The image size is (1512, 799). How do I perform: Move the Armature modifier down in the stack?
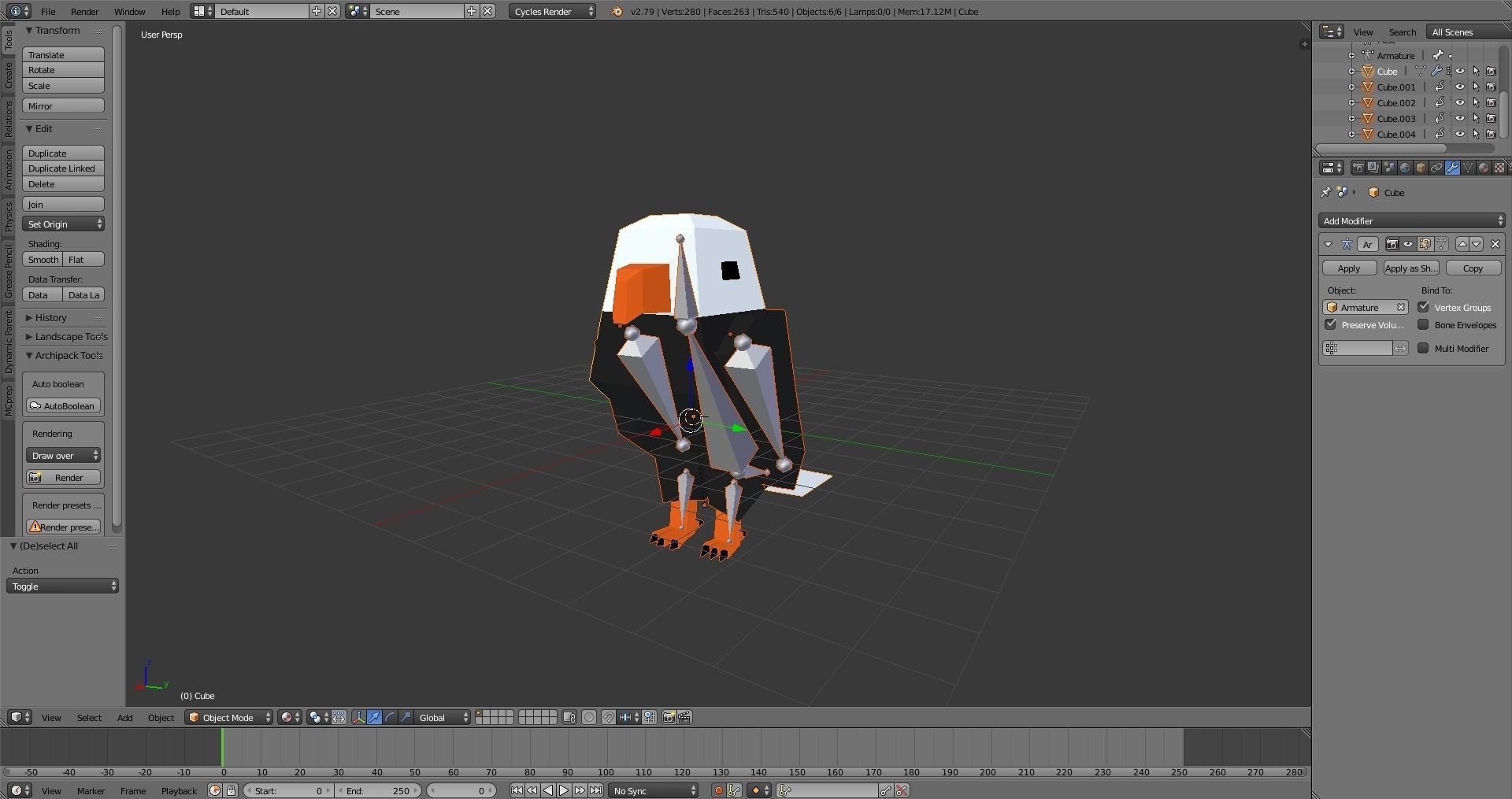(x=1477, y=244)
